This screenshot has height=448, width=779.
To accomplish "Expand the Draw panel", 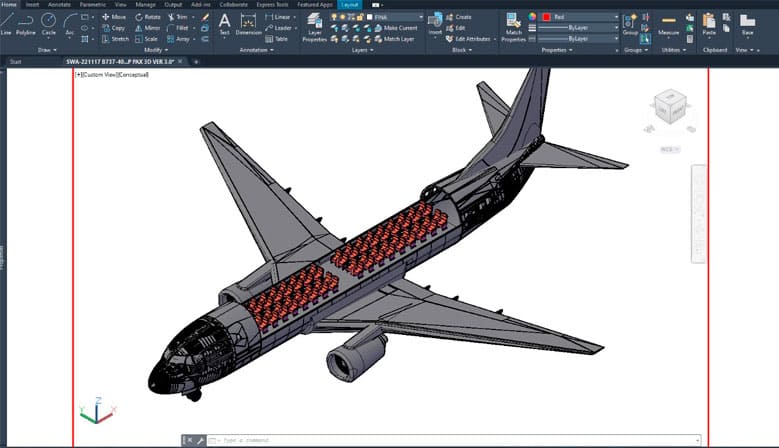I will (46, 49).
